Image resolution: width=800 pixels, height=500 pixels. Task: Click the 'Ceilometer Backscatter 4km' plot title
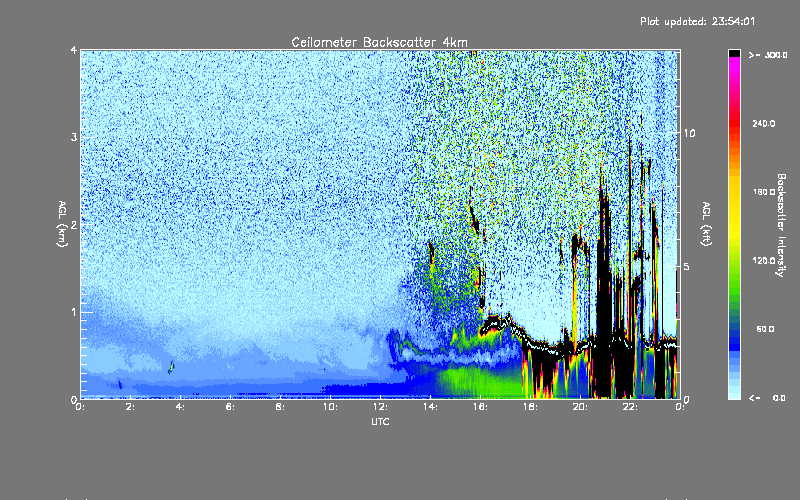pos(379,42)
